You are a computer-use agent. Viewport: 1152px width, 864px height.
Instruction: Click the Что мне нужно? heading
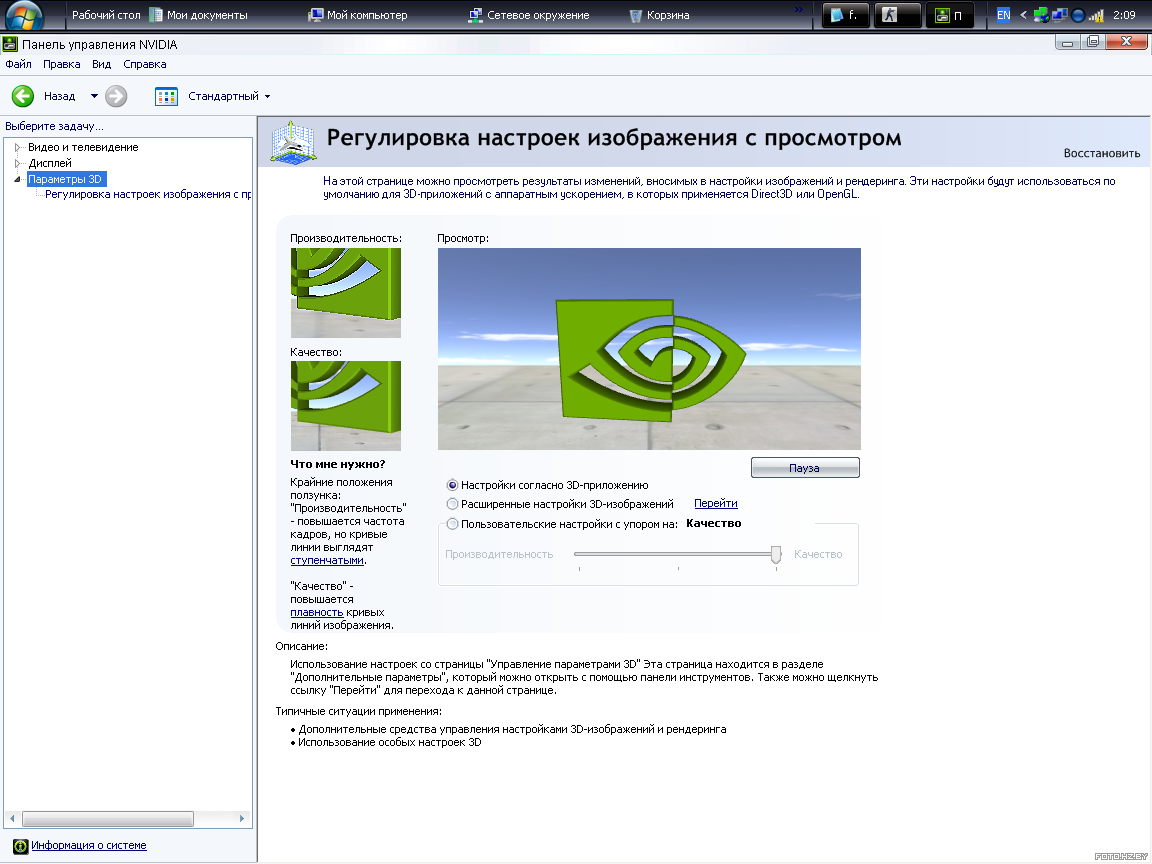tap(337, 464)
